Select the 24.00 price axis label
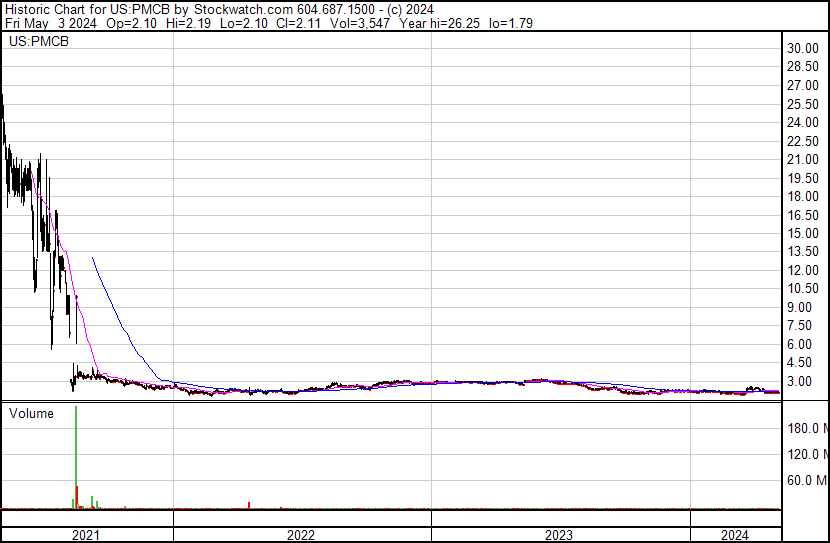Image resolution: width=830 pixels, height=543 pixels. click(803, 122)
